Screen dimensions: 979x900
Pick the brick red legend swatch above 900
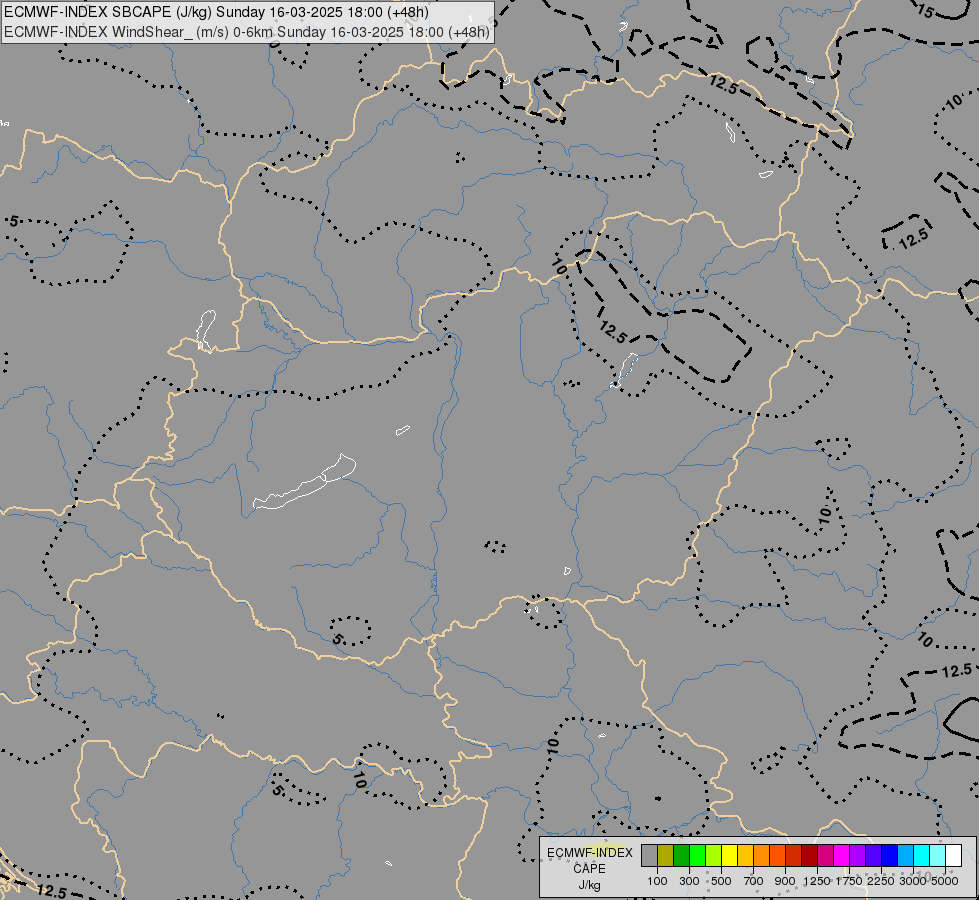coord(794,855)
